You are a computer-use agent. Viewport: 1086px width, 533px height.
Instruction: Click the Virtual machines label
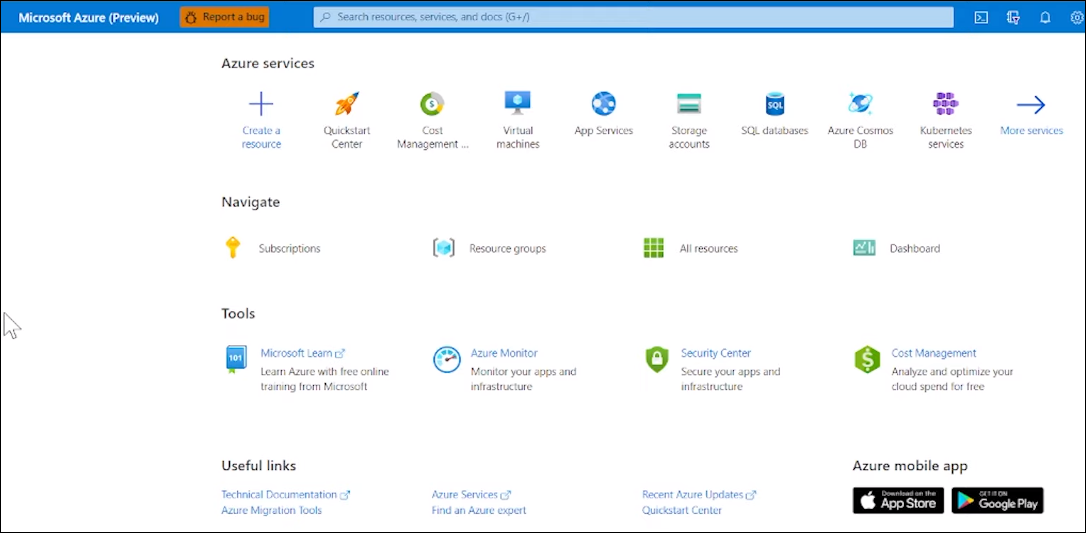tap(518, 137)
